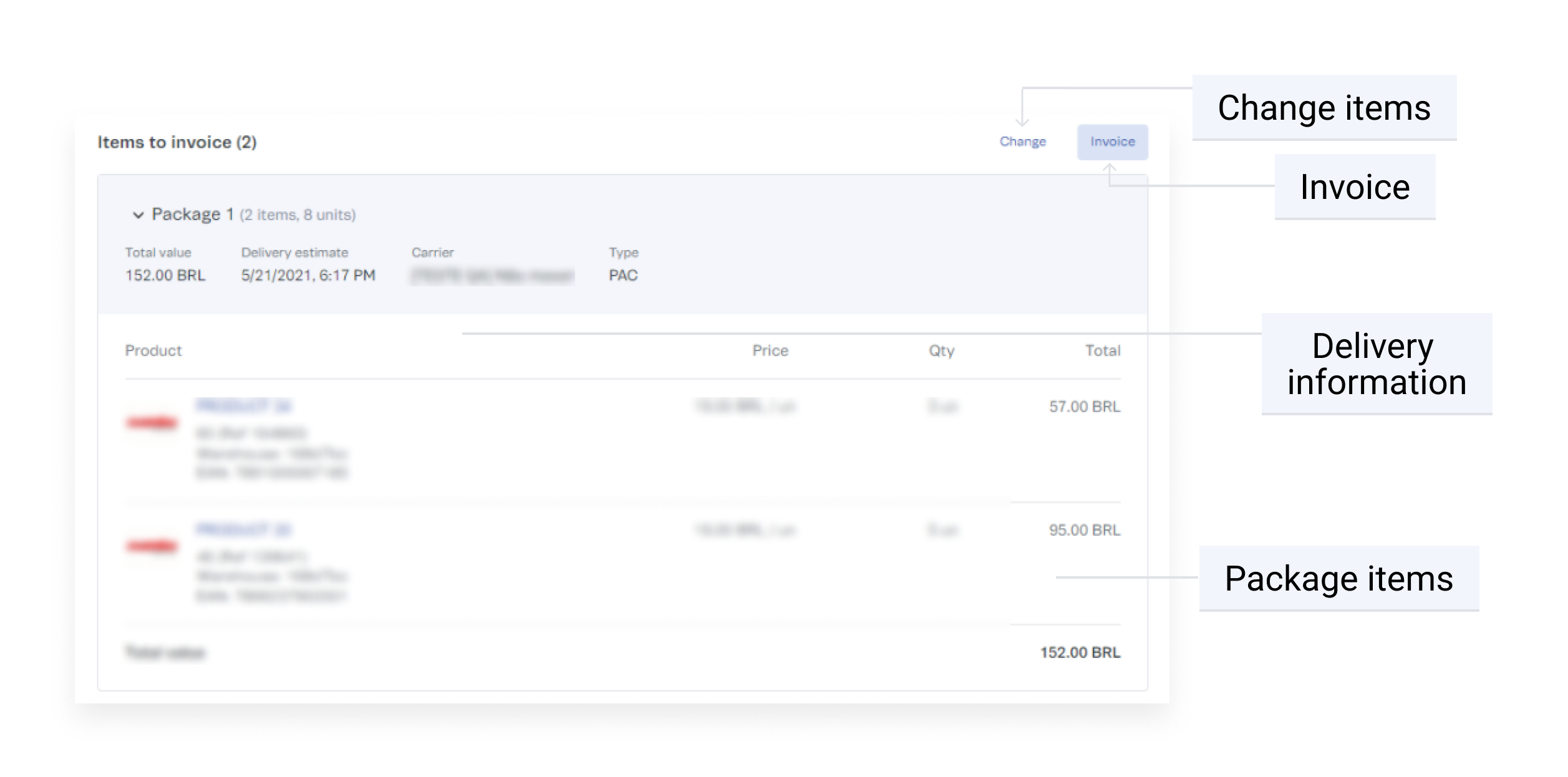The height and width of the screenshot is (777, 1568).
Task: Click the 57.00 BRL total value
Action: coord(1084,407)
